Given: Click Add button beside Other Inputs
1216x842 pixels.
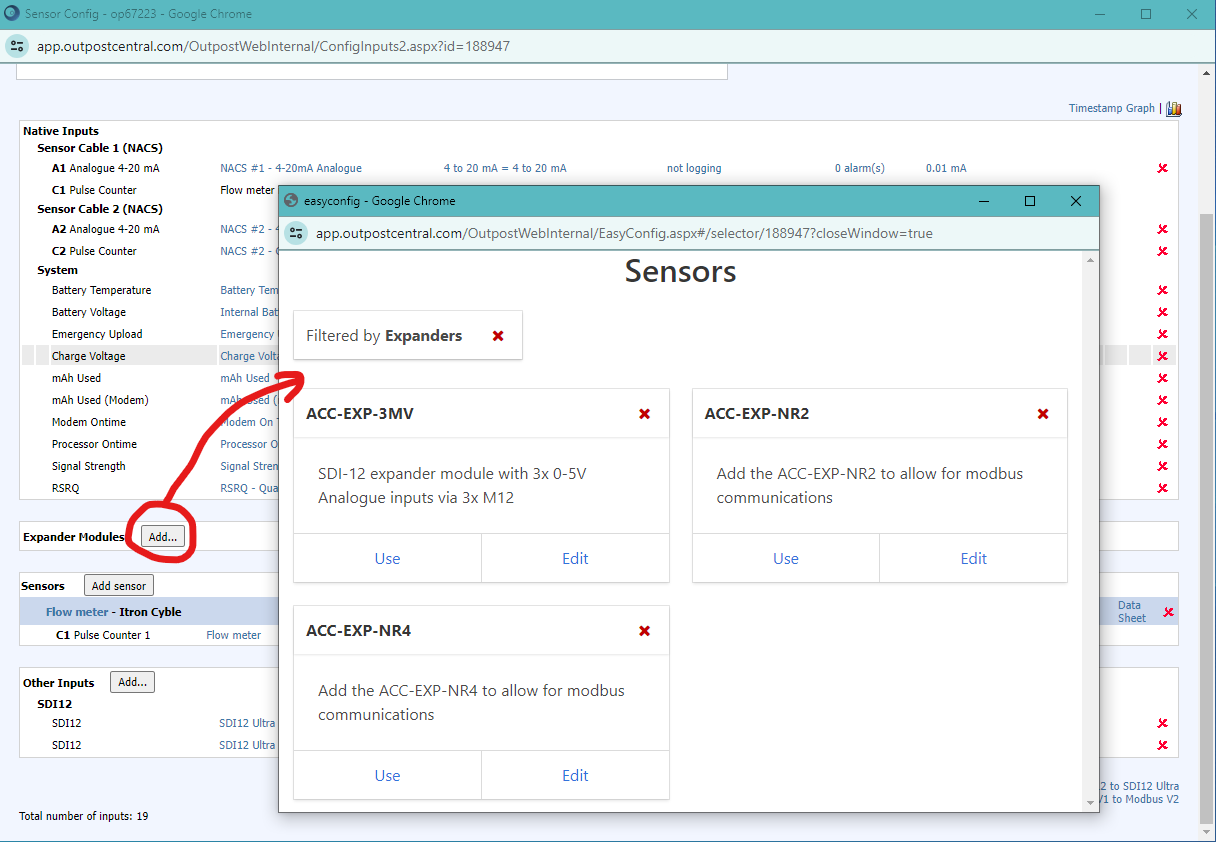Looking at the screenshot, I should (x=132, y=682).
